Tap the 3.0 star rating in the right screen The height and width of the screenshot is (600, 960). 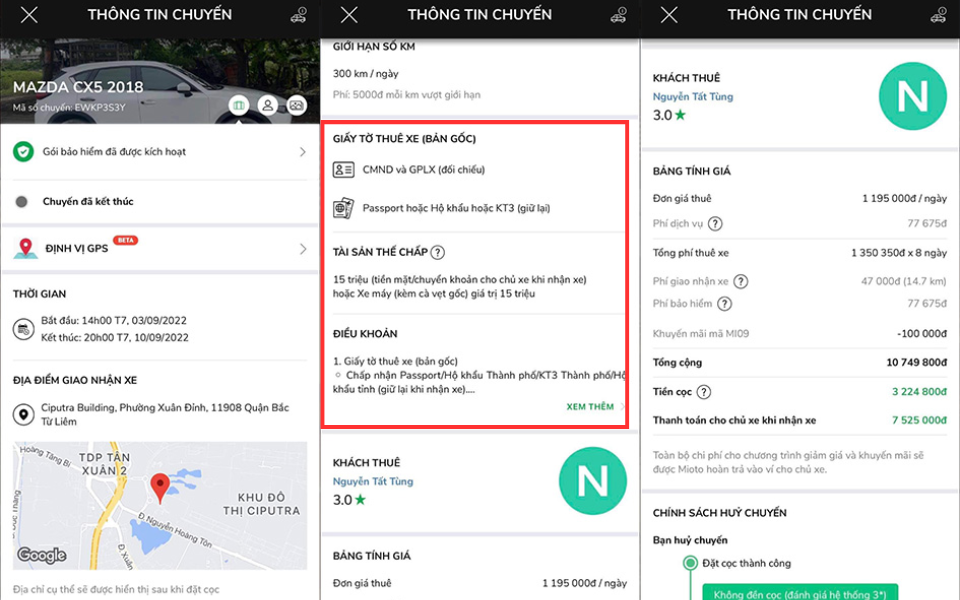tap(670, 115)
